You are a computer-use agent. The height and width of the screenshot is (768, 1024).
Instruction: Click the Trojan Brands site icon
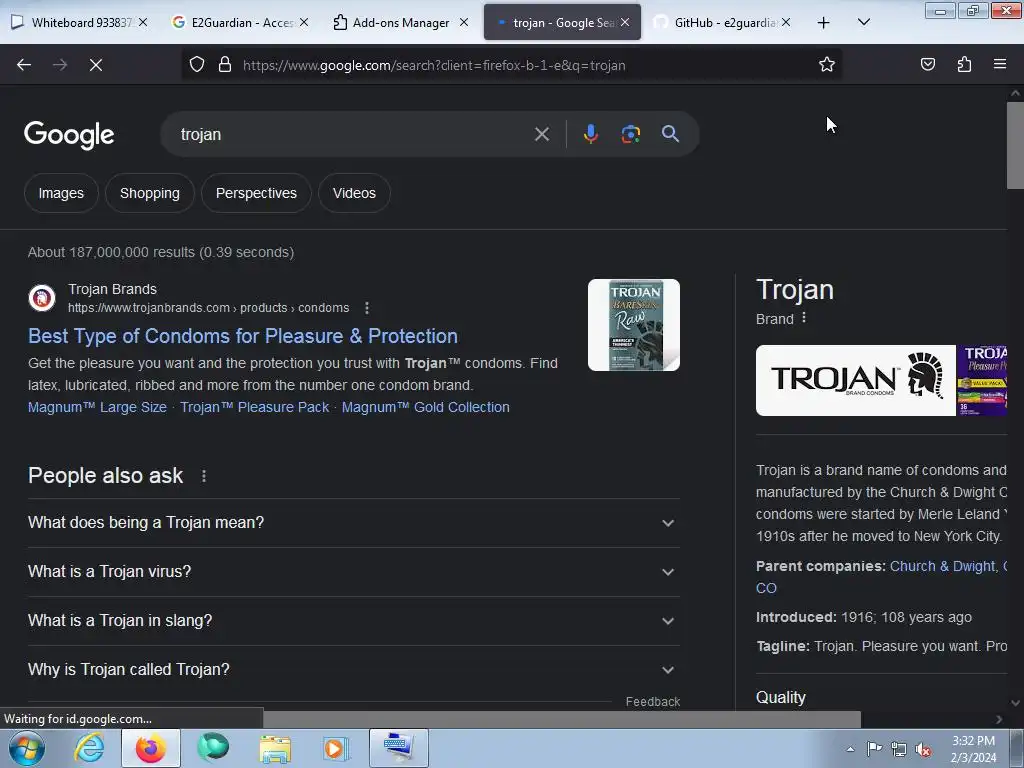42,298
